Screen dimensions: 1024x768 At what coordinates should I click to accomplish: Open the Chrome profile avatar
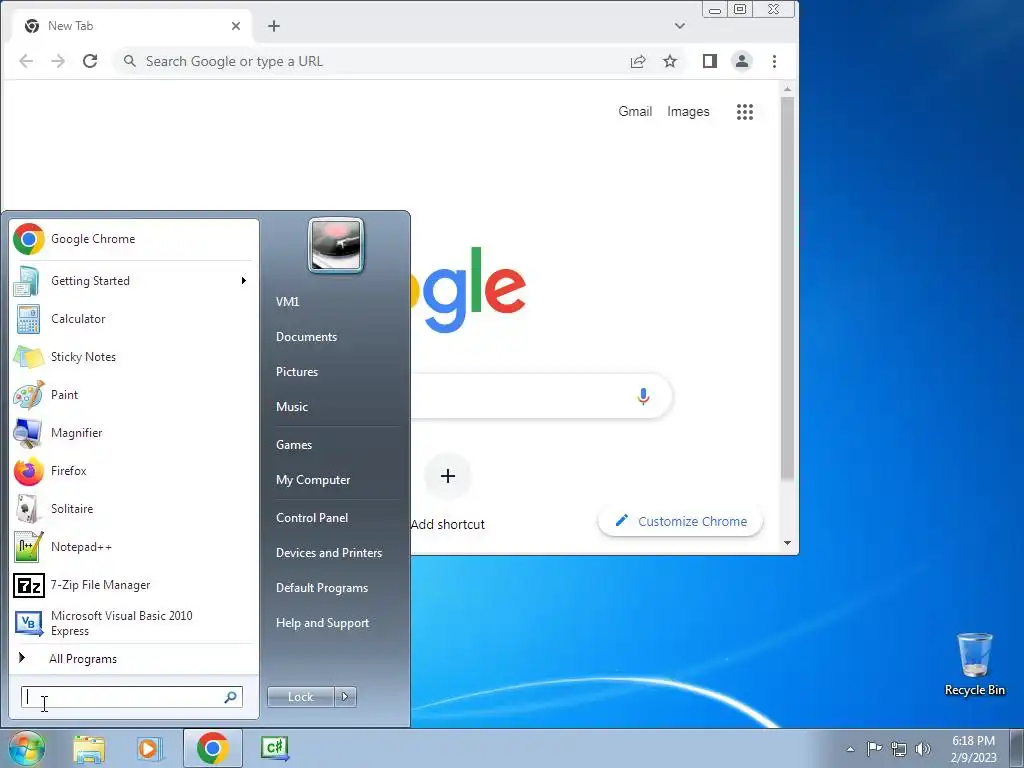pyautogui.click(x=742, y=61)
